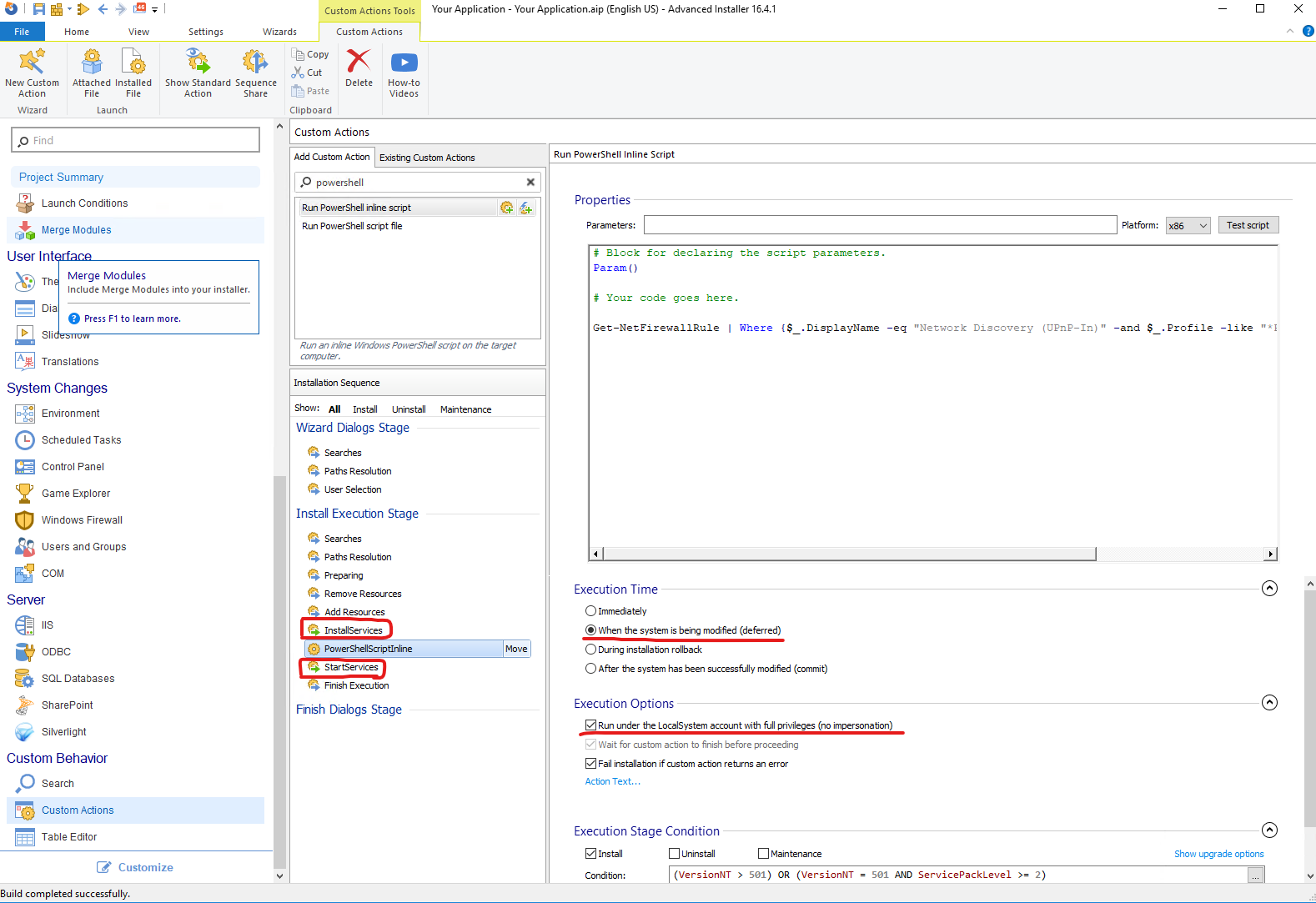Open SharePoint page
The height and width of the screenshot is (903, 1316).
(67, 705)
